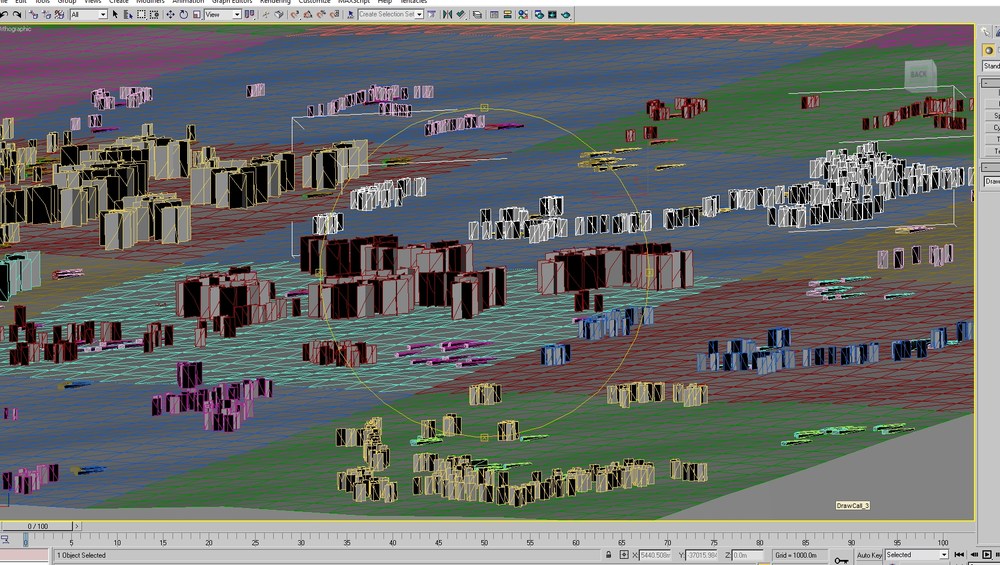Open the View reference coordinate dropdown
Viewport: 1000px width, 565px height.
pos(223,15)
